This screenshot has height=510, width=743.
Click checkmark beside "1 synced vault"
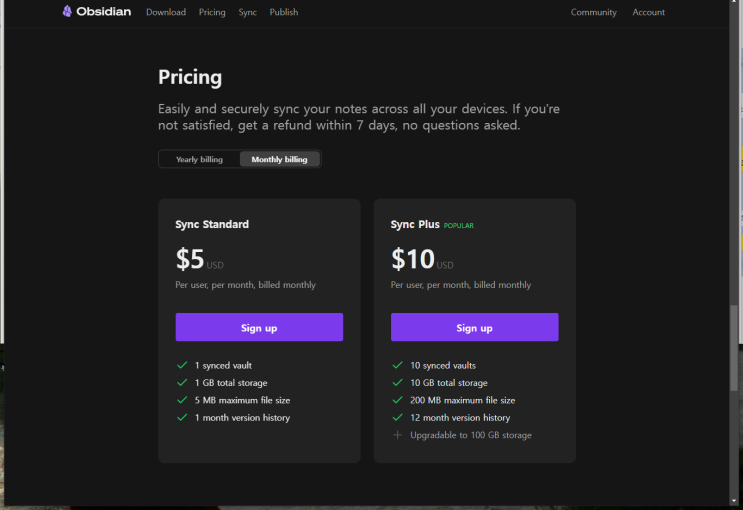tap(182, 365)
